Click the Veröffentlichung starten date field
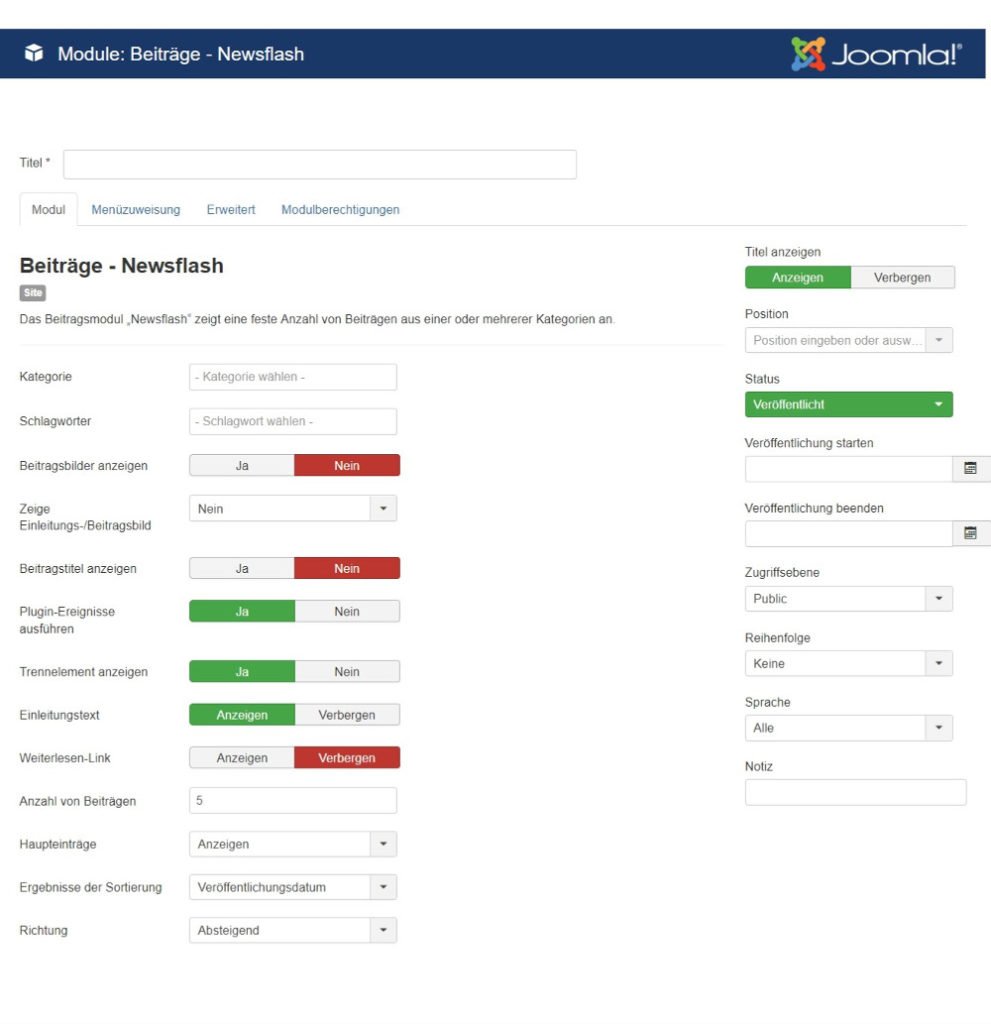 point(849,468)
